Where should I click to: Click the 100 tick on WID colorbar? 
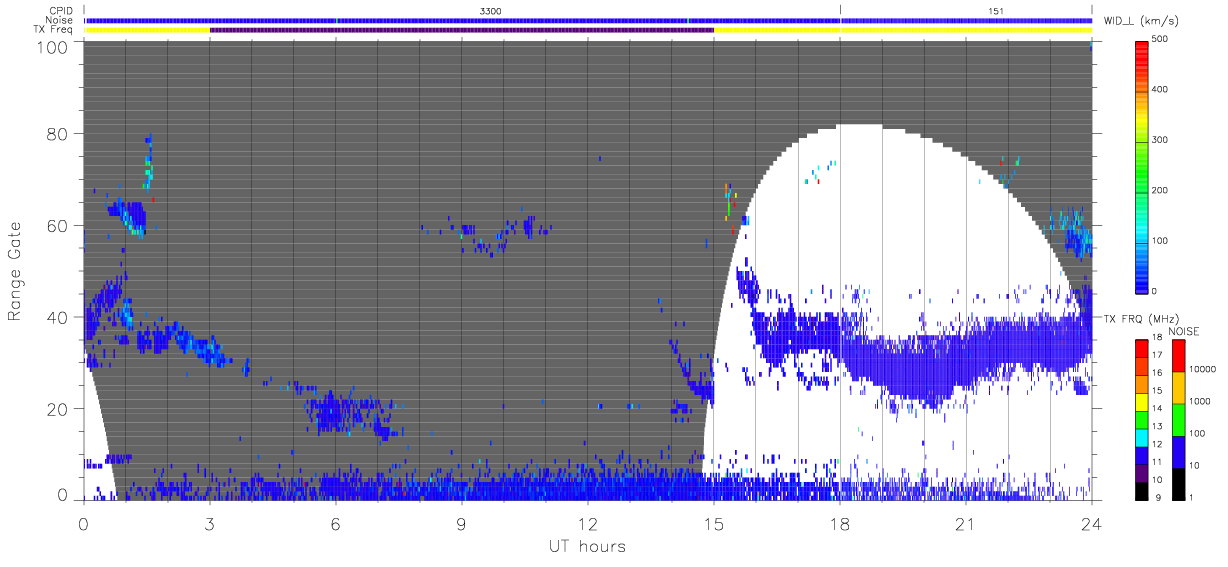1161,241
